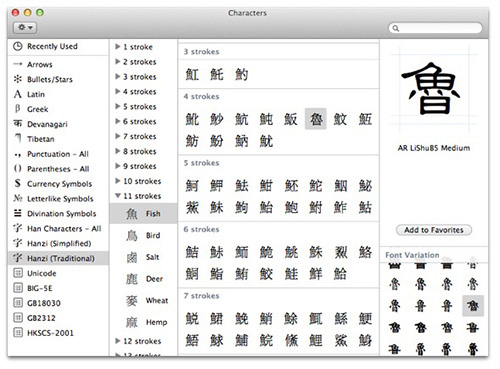Select the Hemp radical

[143, 322]
